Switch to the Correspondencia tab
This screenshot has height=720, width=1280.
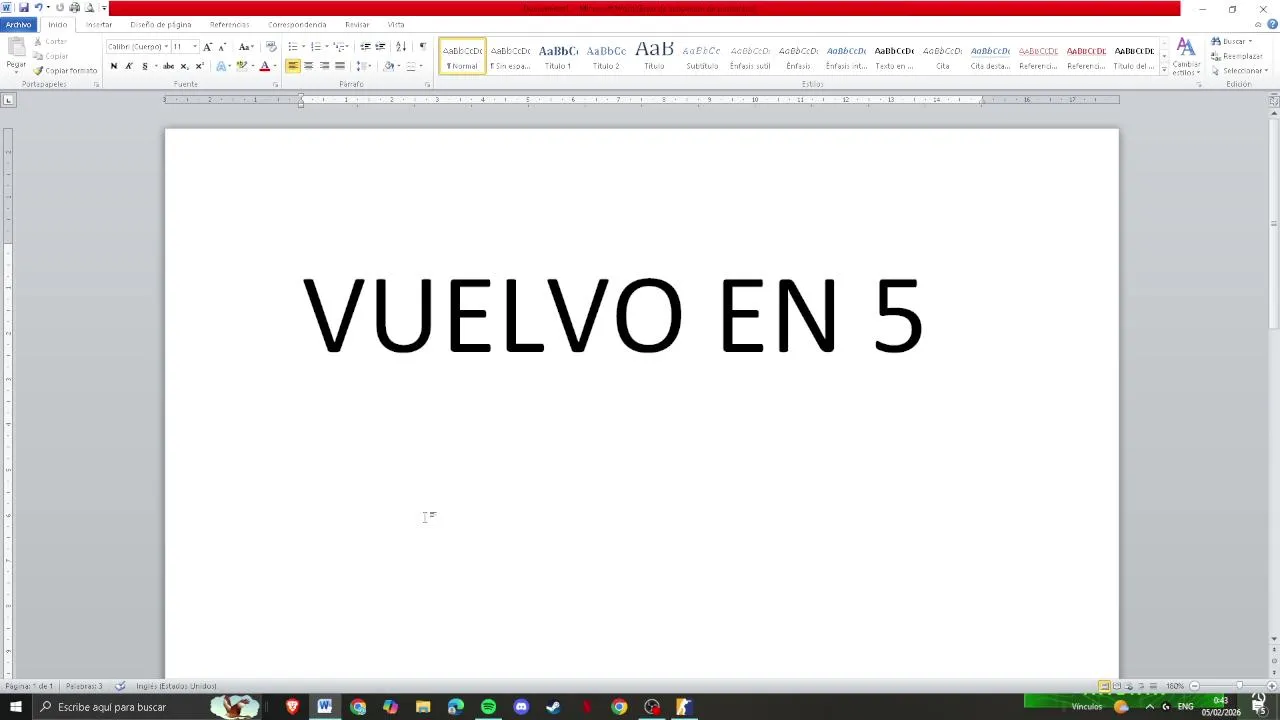click(297, 24)
